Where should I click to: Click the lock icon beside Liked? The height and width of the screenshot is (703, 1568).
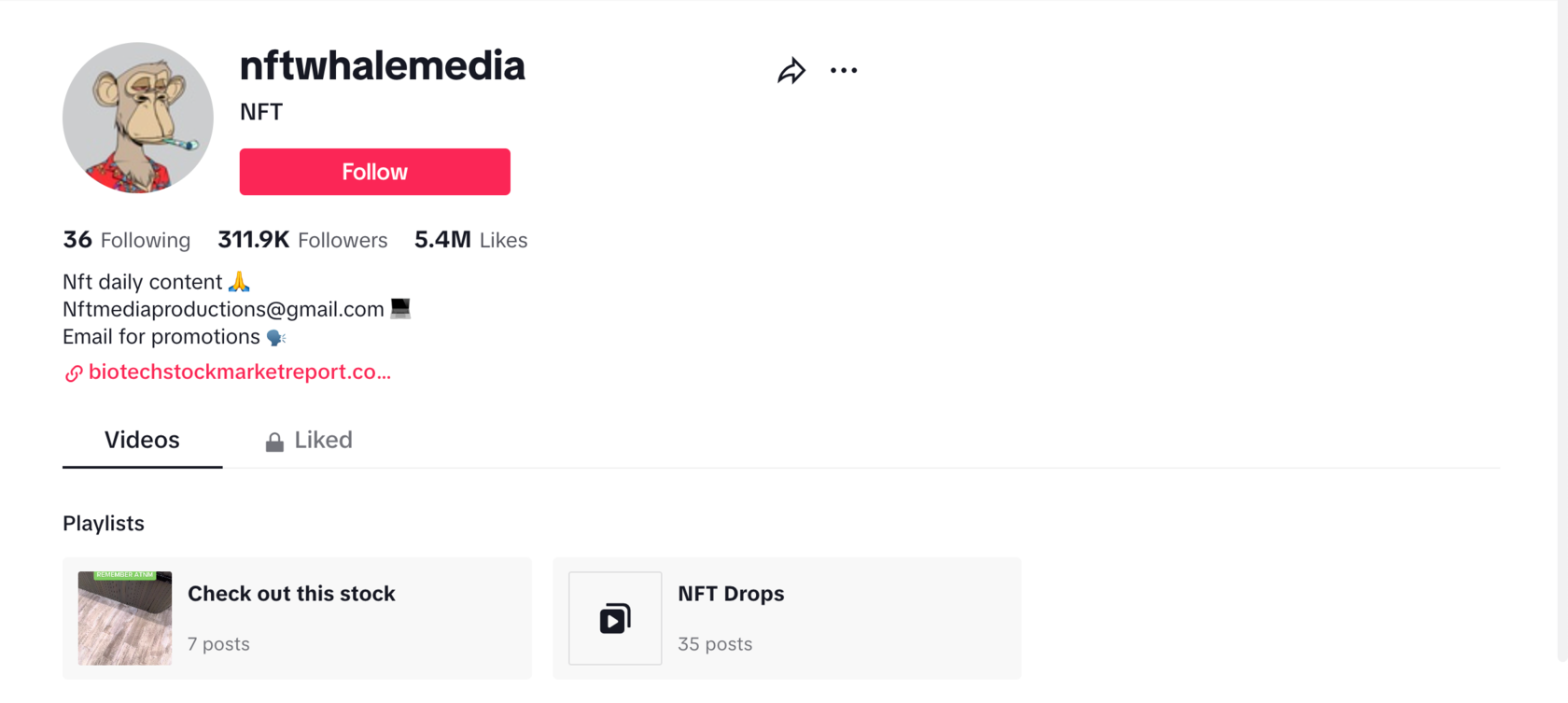pos(274,442)
